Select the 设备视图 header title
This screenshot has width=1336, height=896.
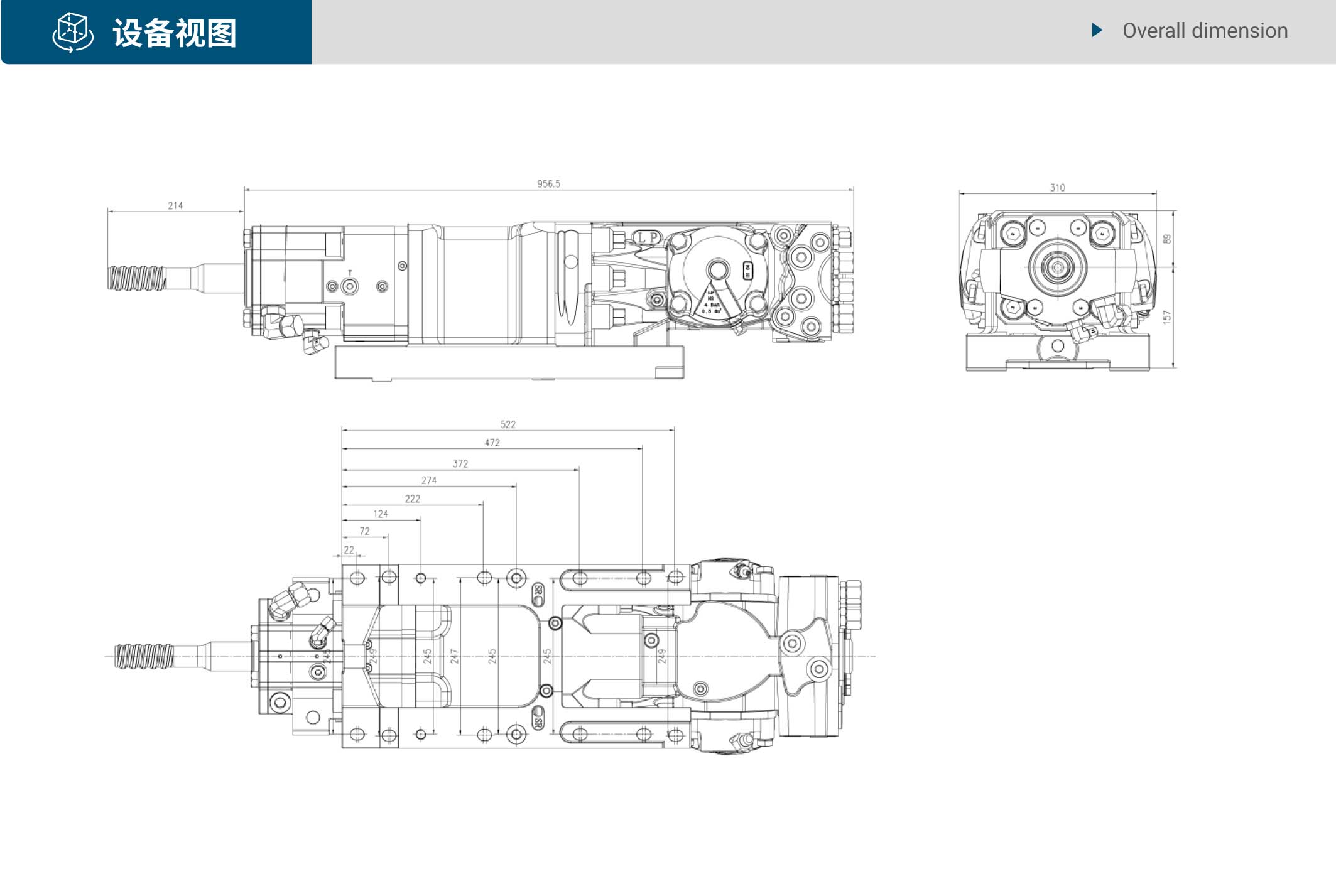(x=175, y=33)
